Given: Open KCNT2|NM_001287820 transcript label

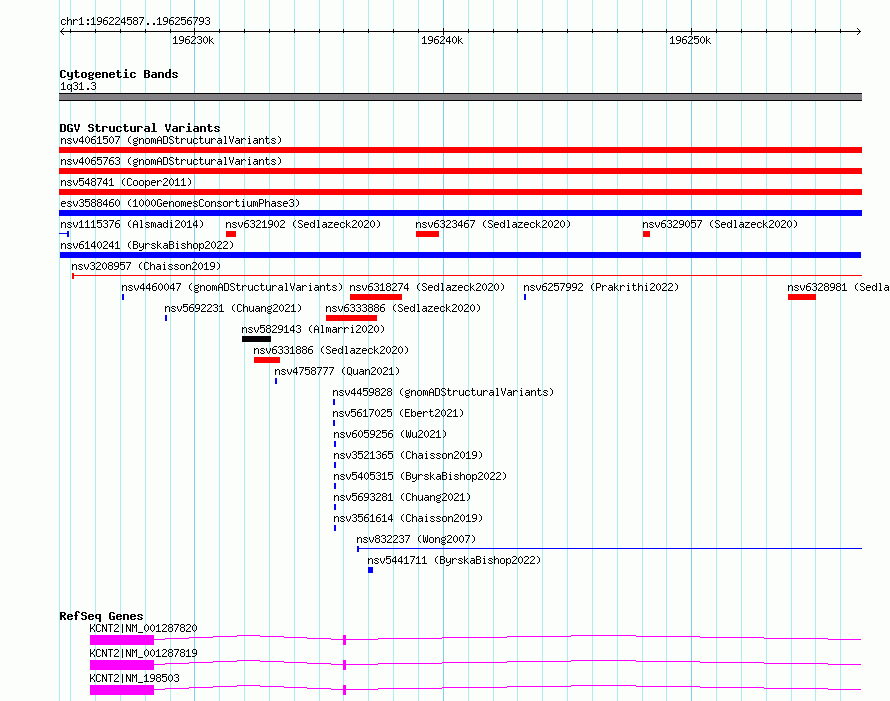Looking at the screenshot, I should pos(144,628).
